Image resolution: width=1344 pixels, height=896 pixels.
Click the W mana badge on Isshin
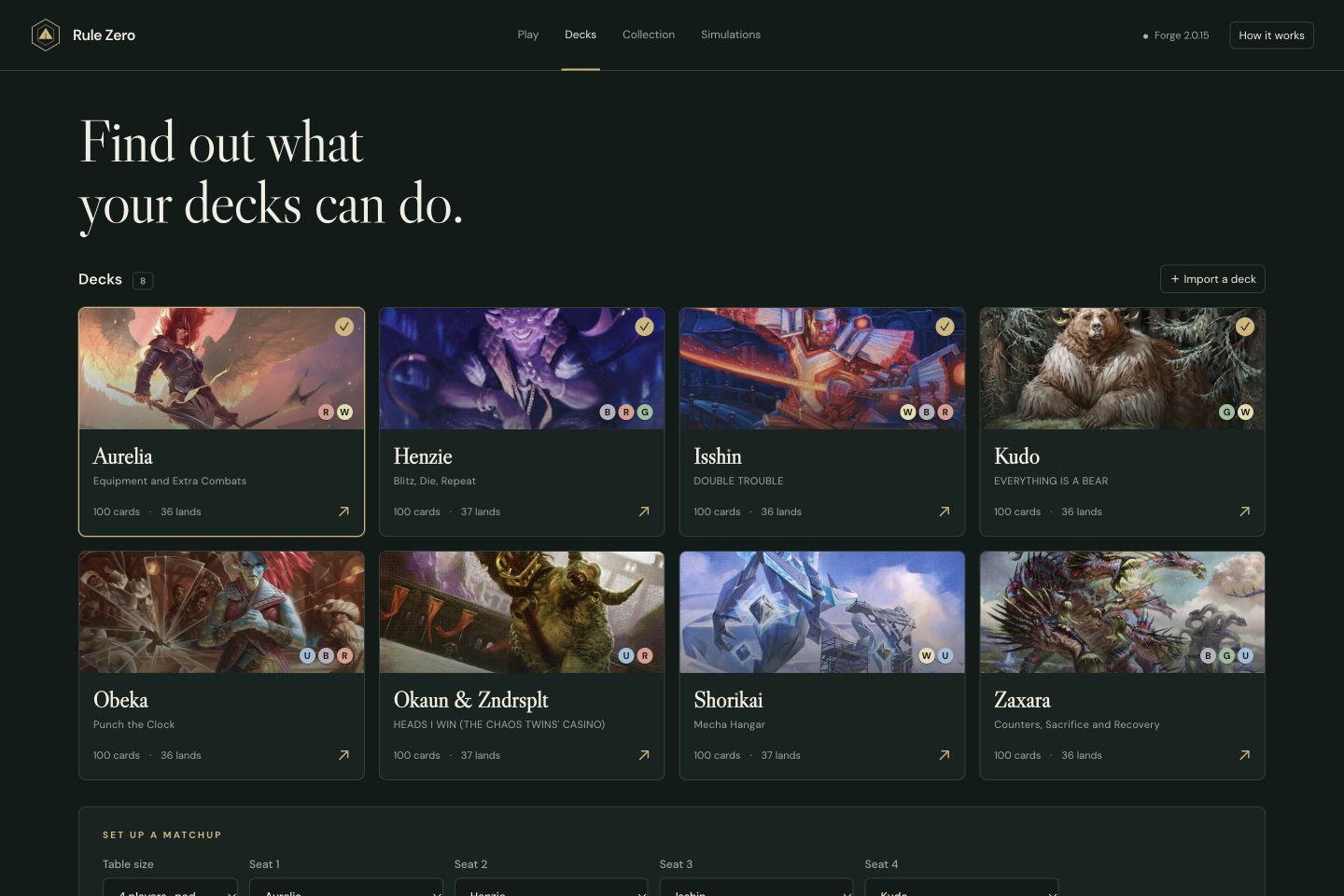click(x=908, y=412)
